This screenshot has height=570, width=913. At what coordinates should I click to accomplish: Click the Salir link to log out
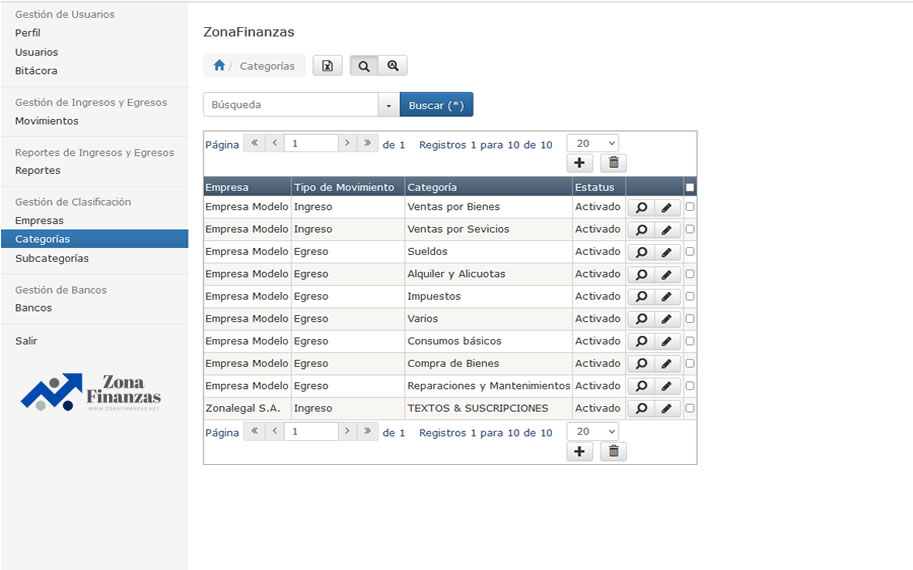click(26, 341)
